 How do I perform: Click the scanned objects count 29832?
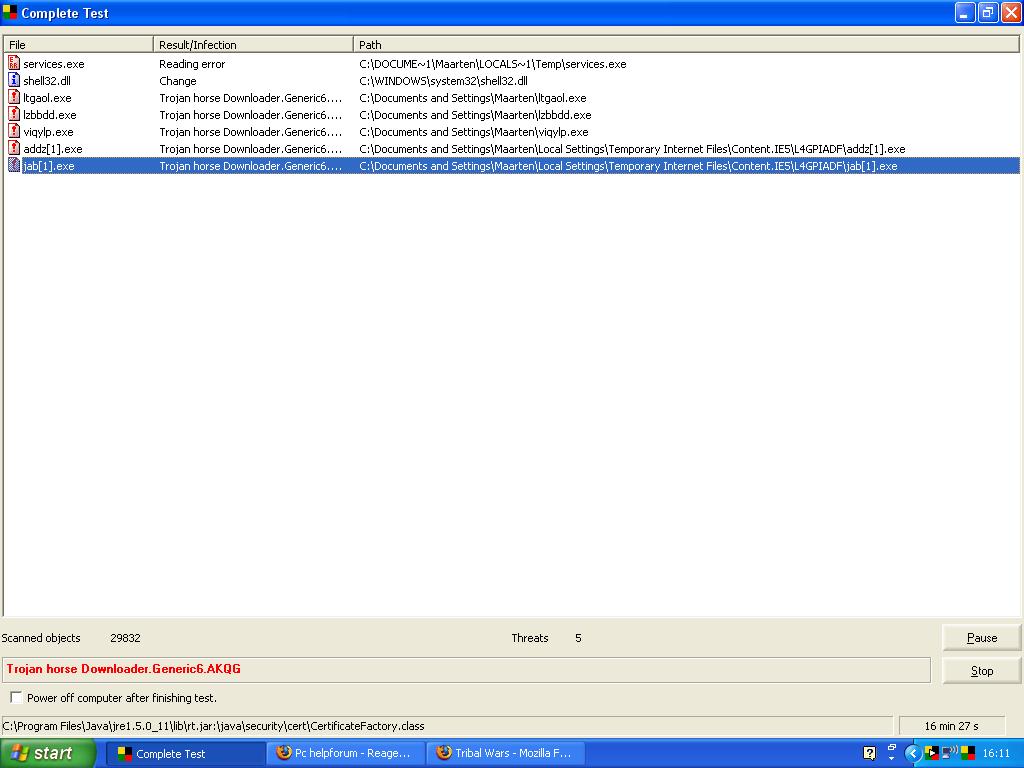coord(125,638)
